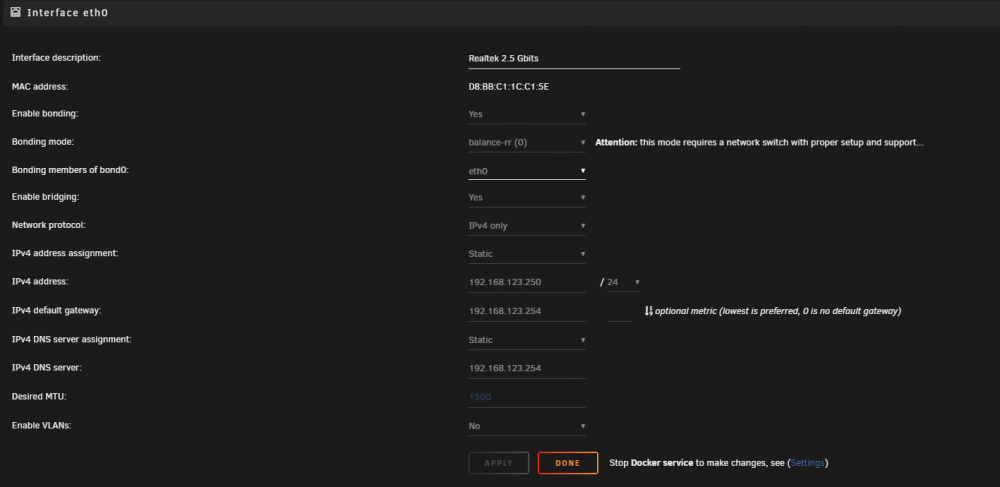Open the subnet mask /24 dropdown
1000x487 pixels.
[x=623, y=282]
